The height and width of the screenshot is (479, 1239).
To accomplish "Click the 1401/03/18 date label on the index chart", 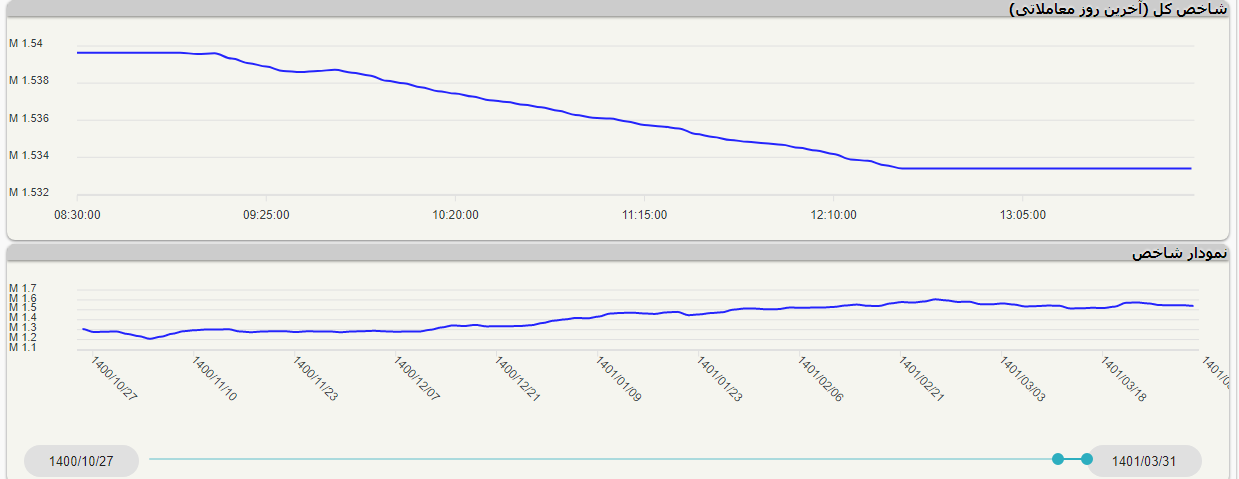I will pyautogui.click(x=1123, y=380).
